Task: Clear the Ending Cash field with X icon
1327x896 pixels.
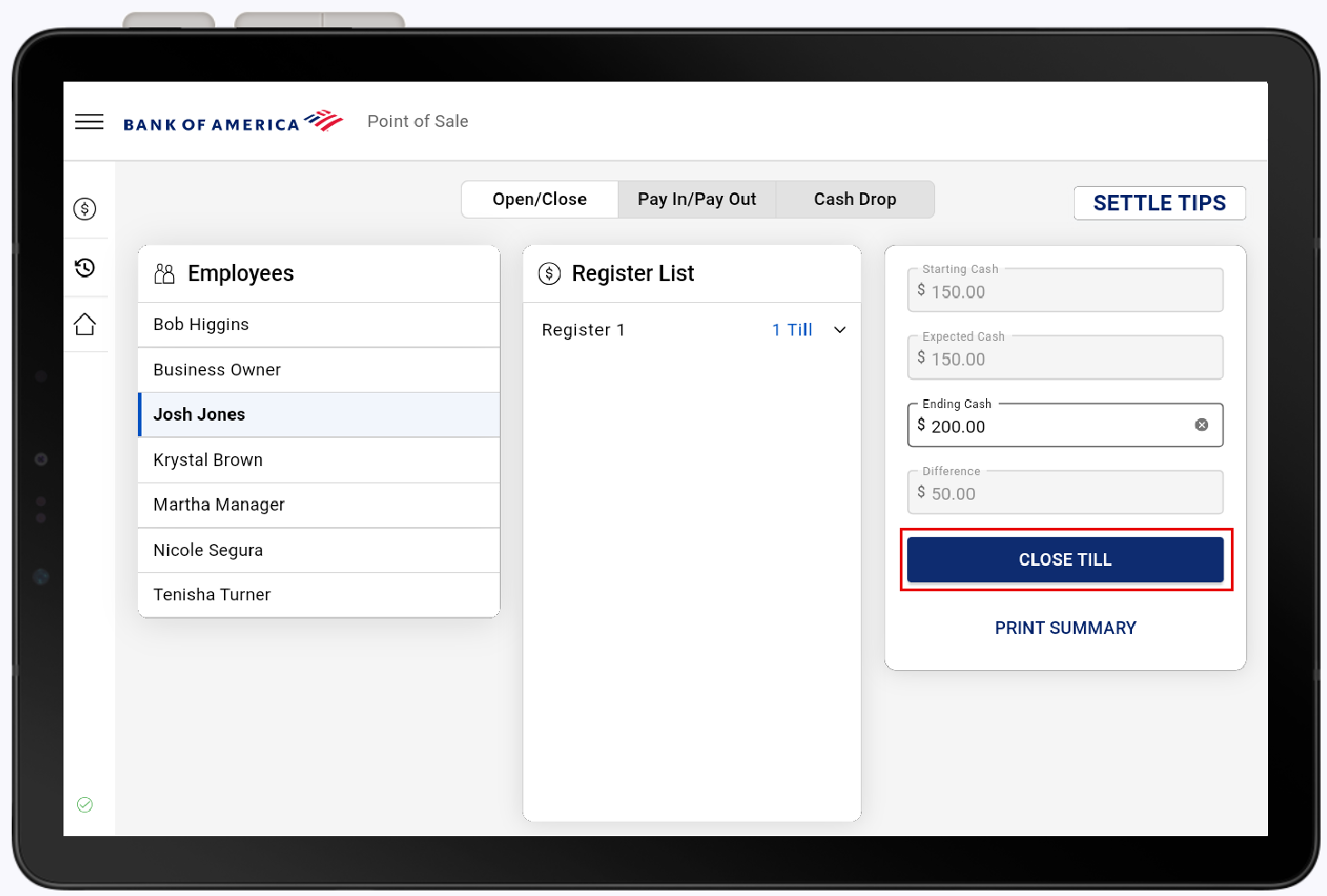Action: click(x=1201, y=425)
